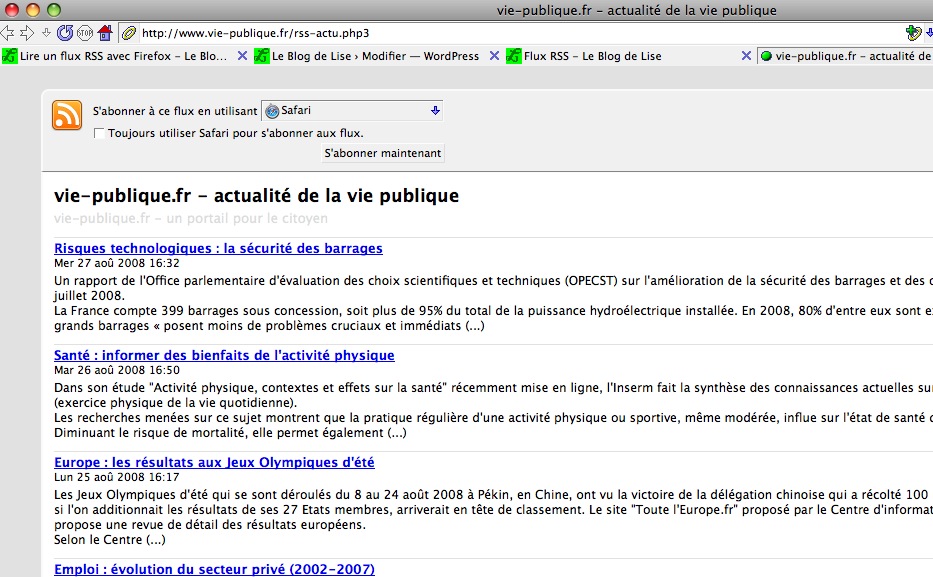Click the add bookmark icon in address bar
This screenshot has width=933, height=577.
(x=912, y=33)
